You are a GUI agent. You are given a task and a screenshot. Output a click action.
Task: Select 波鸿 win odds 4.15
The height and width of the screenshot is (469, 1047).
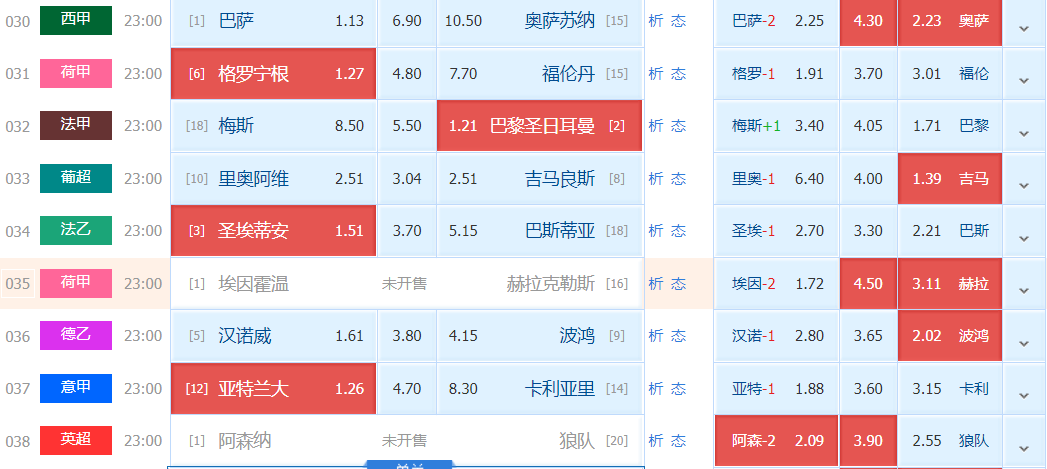540,335
